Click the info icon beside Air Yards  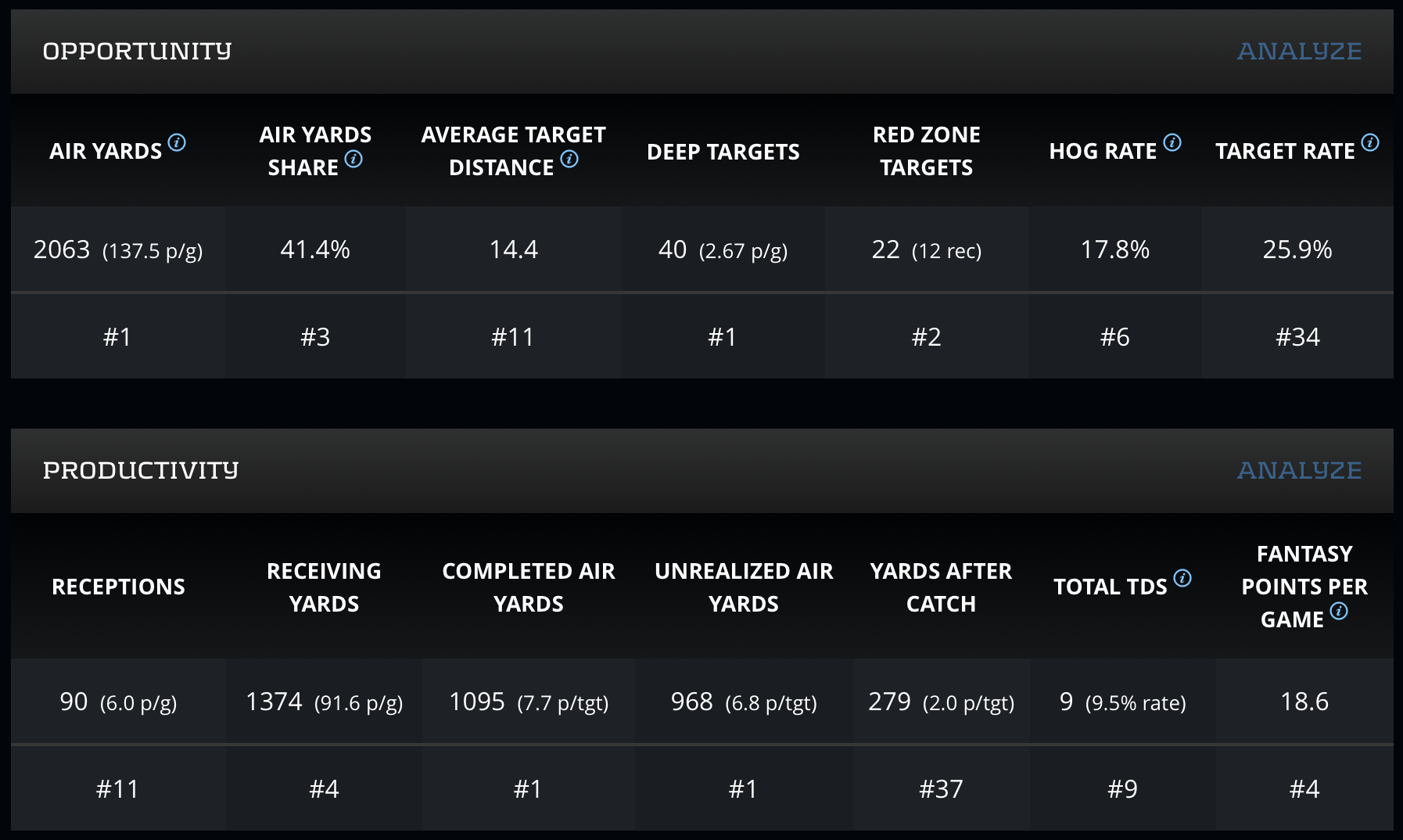point(178,142)
